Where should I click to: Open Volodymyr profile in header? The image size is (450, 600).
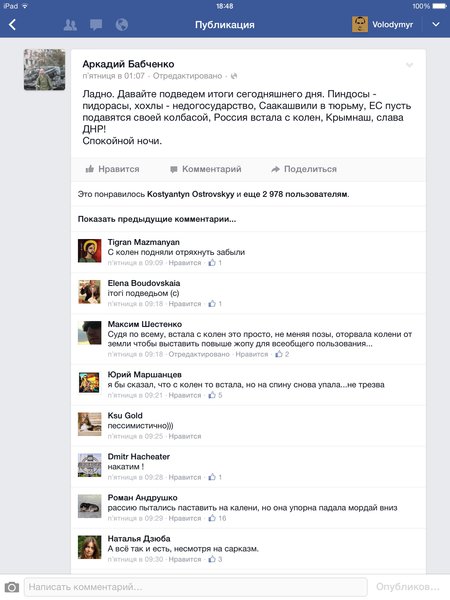click(382, 24)
